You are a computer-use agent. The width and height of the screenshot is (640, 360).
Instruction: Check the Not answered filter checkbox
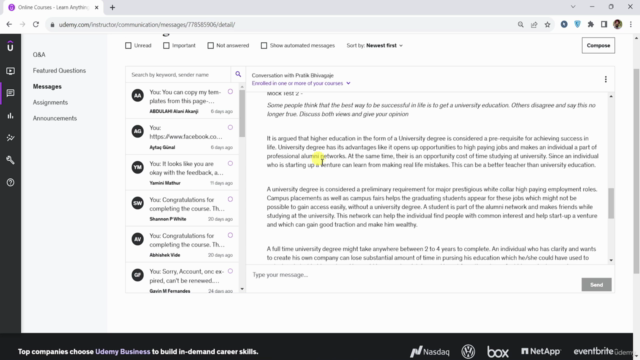pyautogui.click(x=211, y=45)
